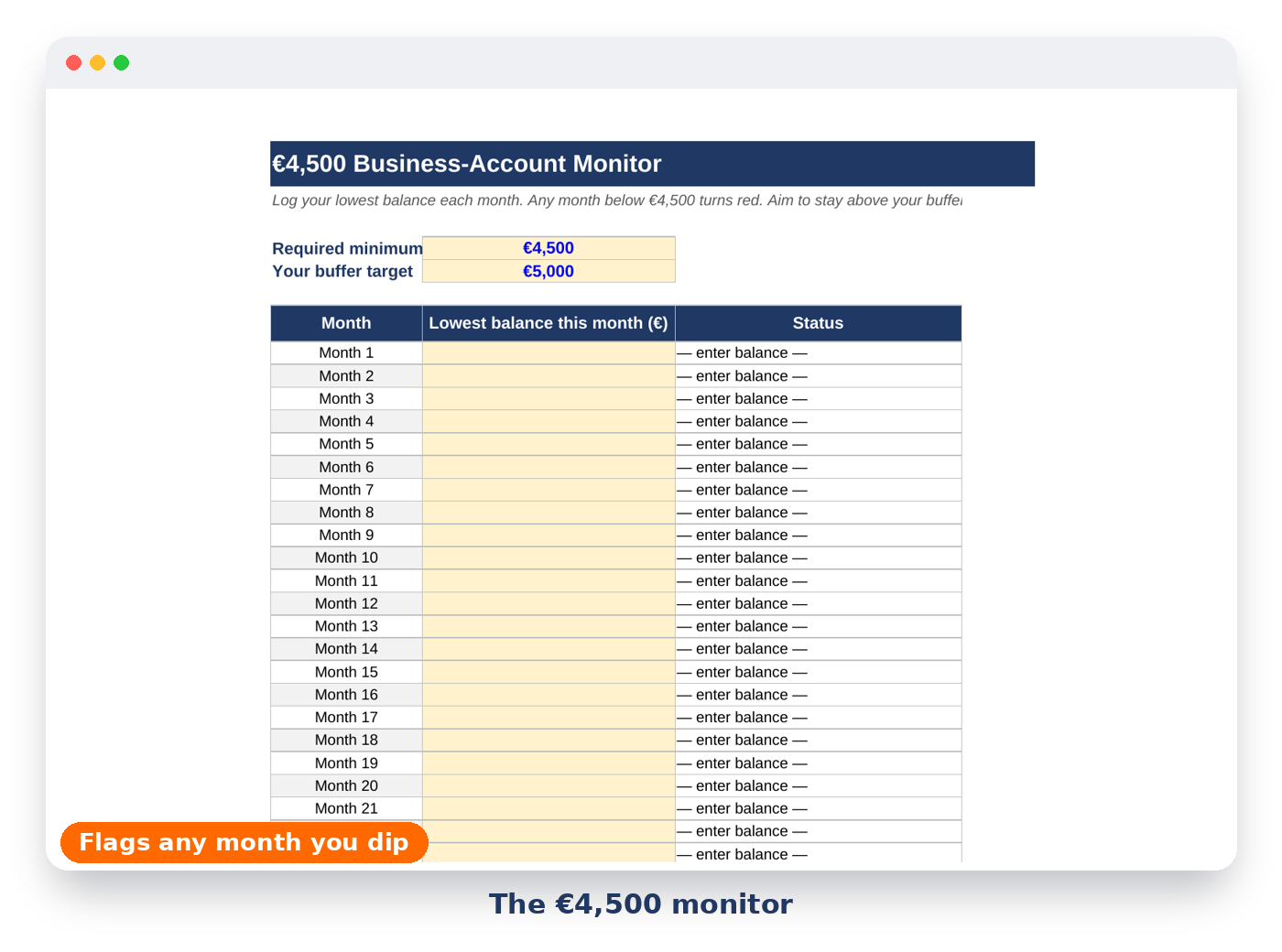Click Lowest balance this month column header
The image size is (1282, 952).
click(549, 323)
